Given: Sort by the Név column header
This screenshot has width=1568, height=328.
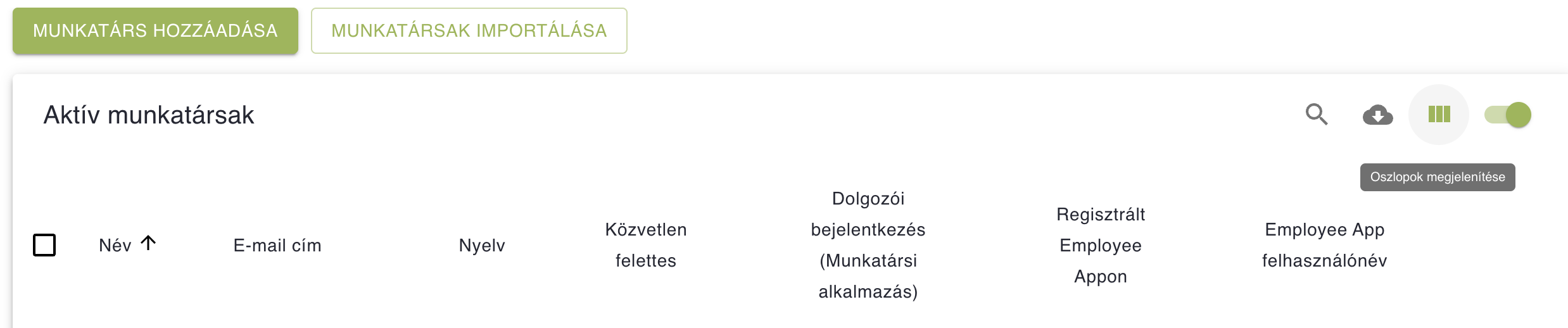Looking at the screenshot, I should point(115,246).
